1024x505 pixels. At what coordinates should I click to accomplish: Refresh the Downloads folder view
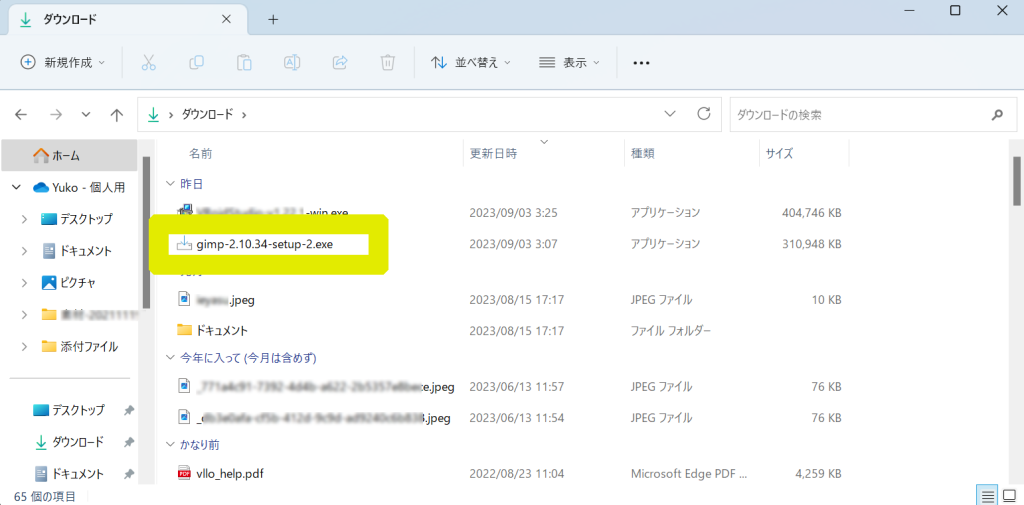click(x=703, y=114)
